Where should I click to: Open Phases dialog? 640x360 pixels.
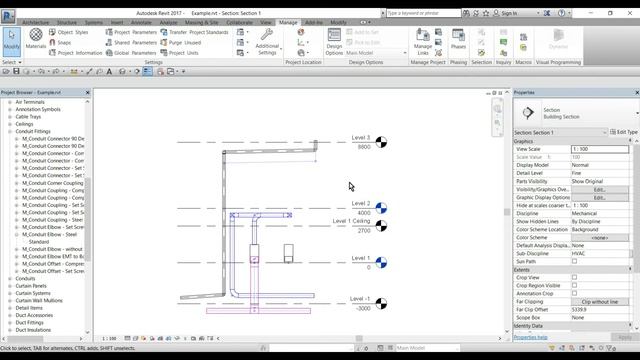click(x=458, y=39)
